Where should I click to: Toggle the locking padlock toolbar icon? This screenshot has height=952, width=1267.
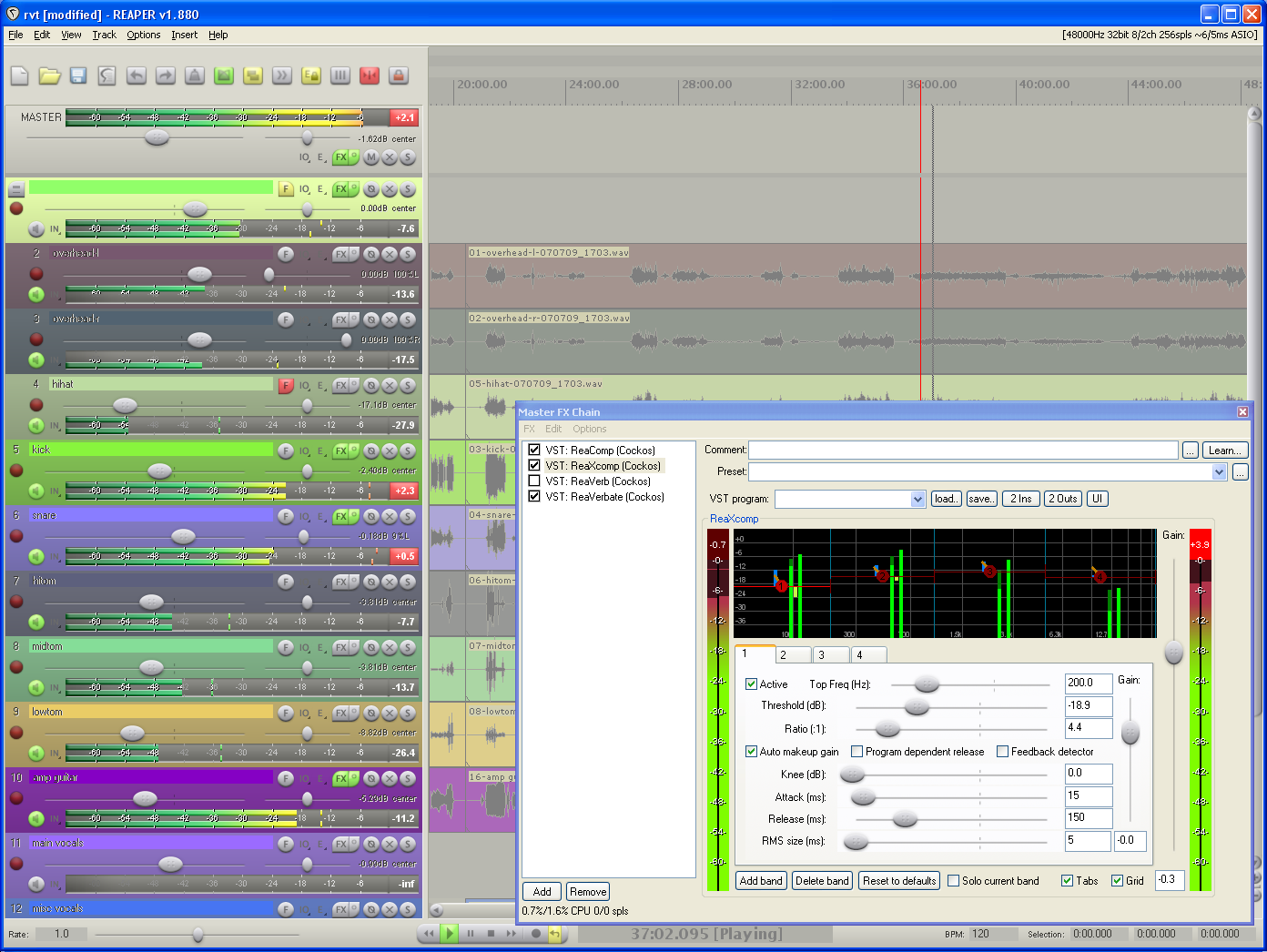[x=399, y=76]
